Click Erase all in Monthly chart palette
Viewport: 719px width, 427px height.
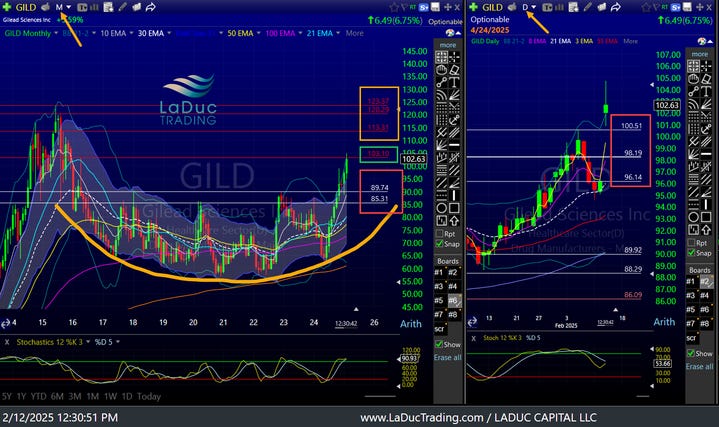tap(448, 358)
